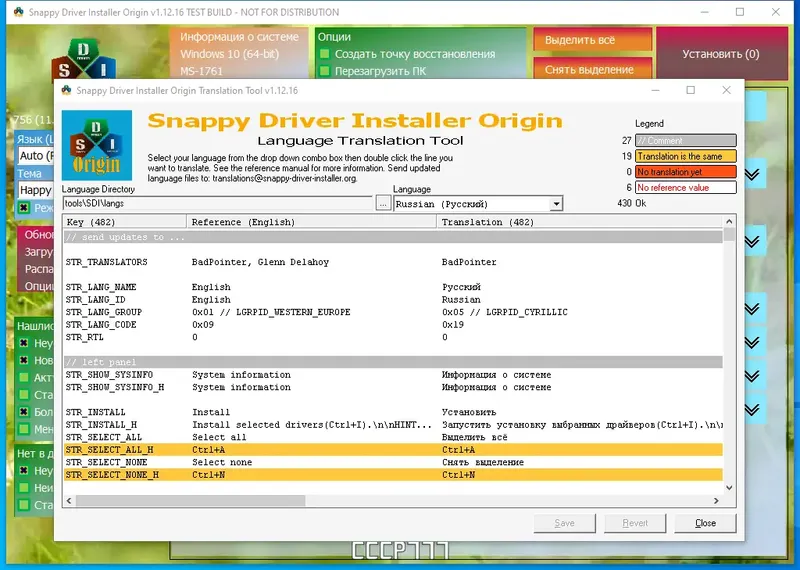Open the Happy theme dropdown in main window
The image size is (800, 570).
(35, 190)
